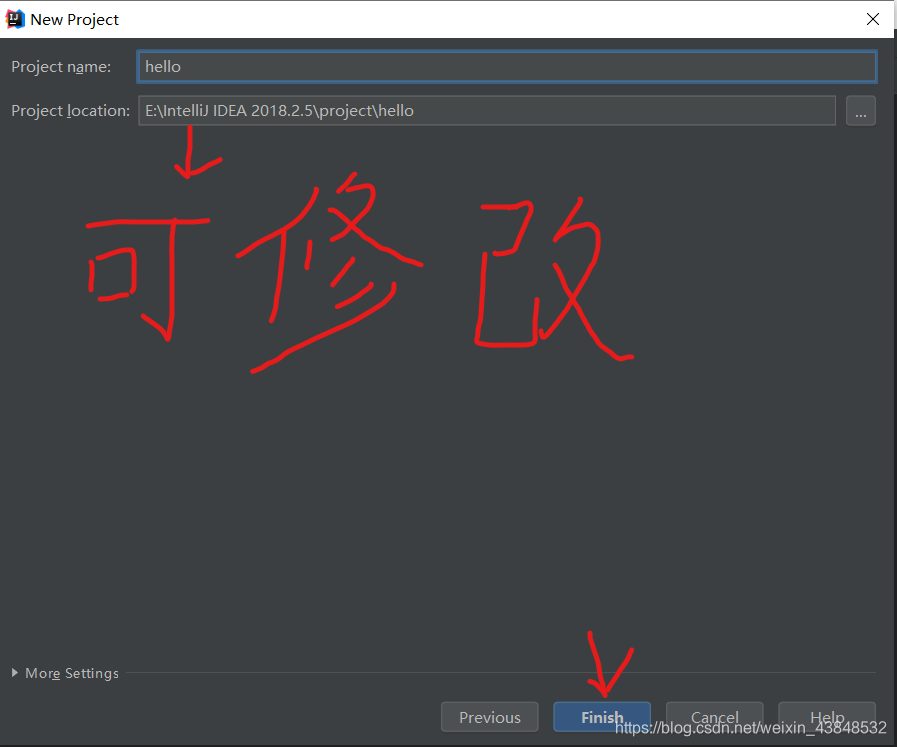Close the New Project dialog
897x747 pixels.
[872, 18]
